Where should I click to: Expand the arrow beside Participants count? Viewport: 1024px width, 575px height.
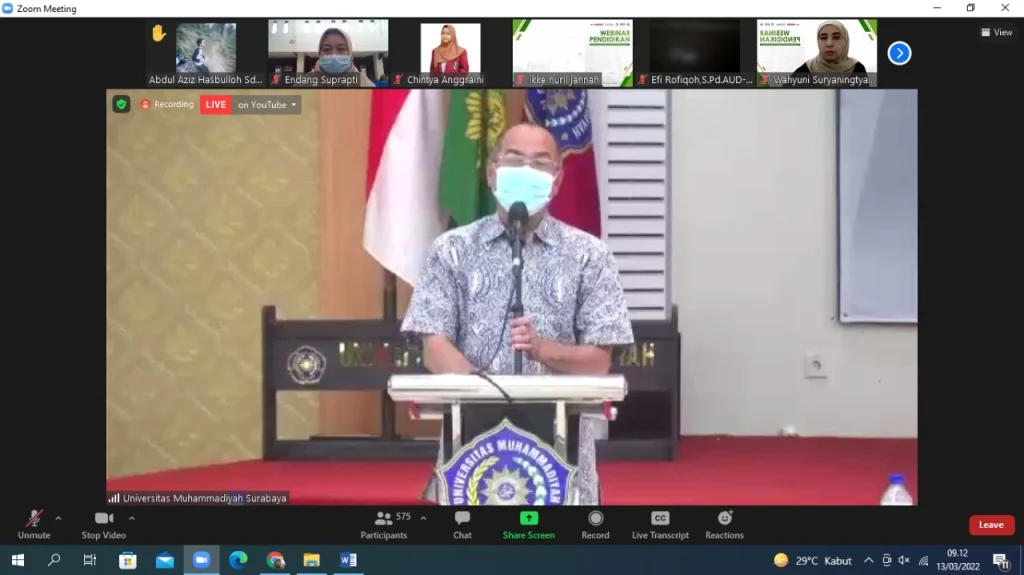pyautogui.click(x=424, y=518)
